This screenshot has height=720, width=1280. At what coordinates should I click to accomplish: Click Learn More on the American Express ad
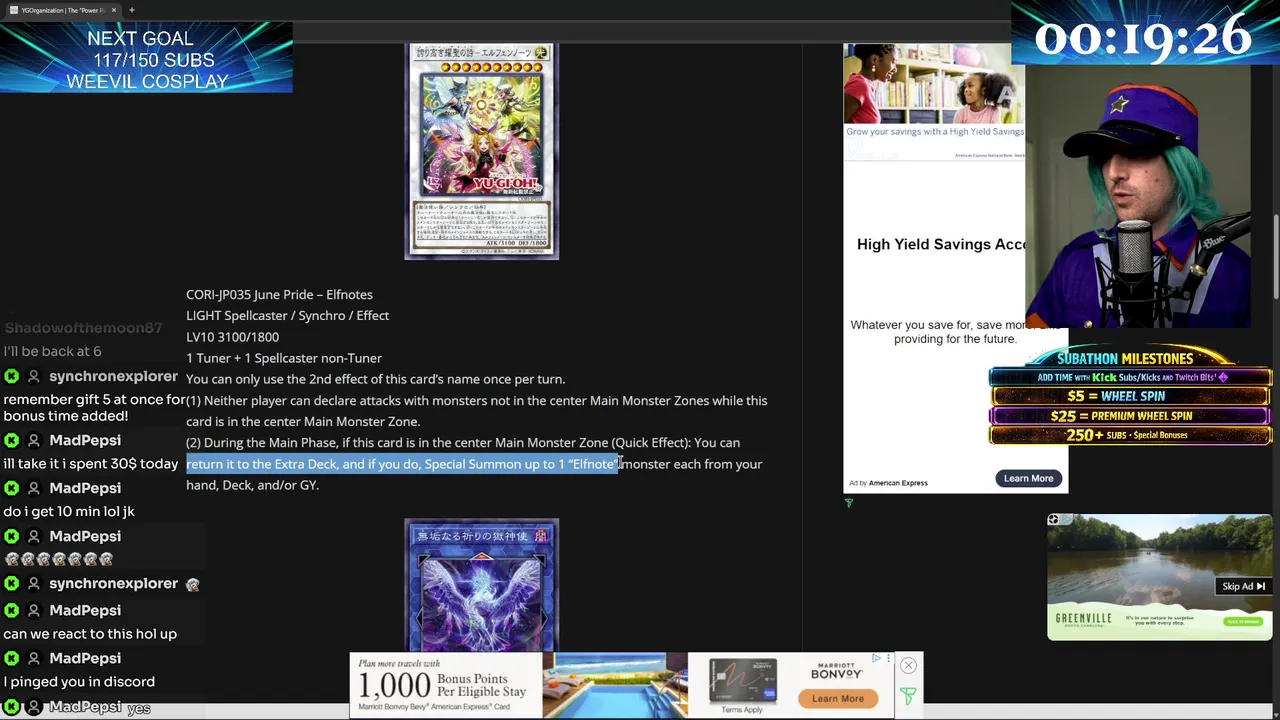coord(1028,478)
